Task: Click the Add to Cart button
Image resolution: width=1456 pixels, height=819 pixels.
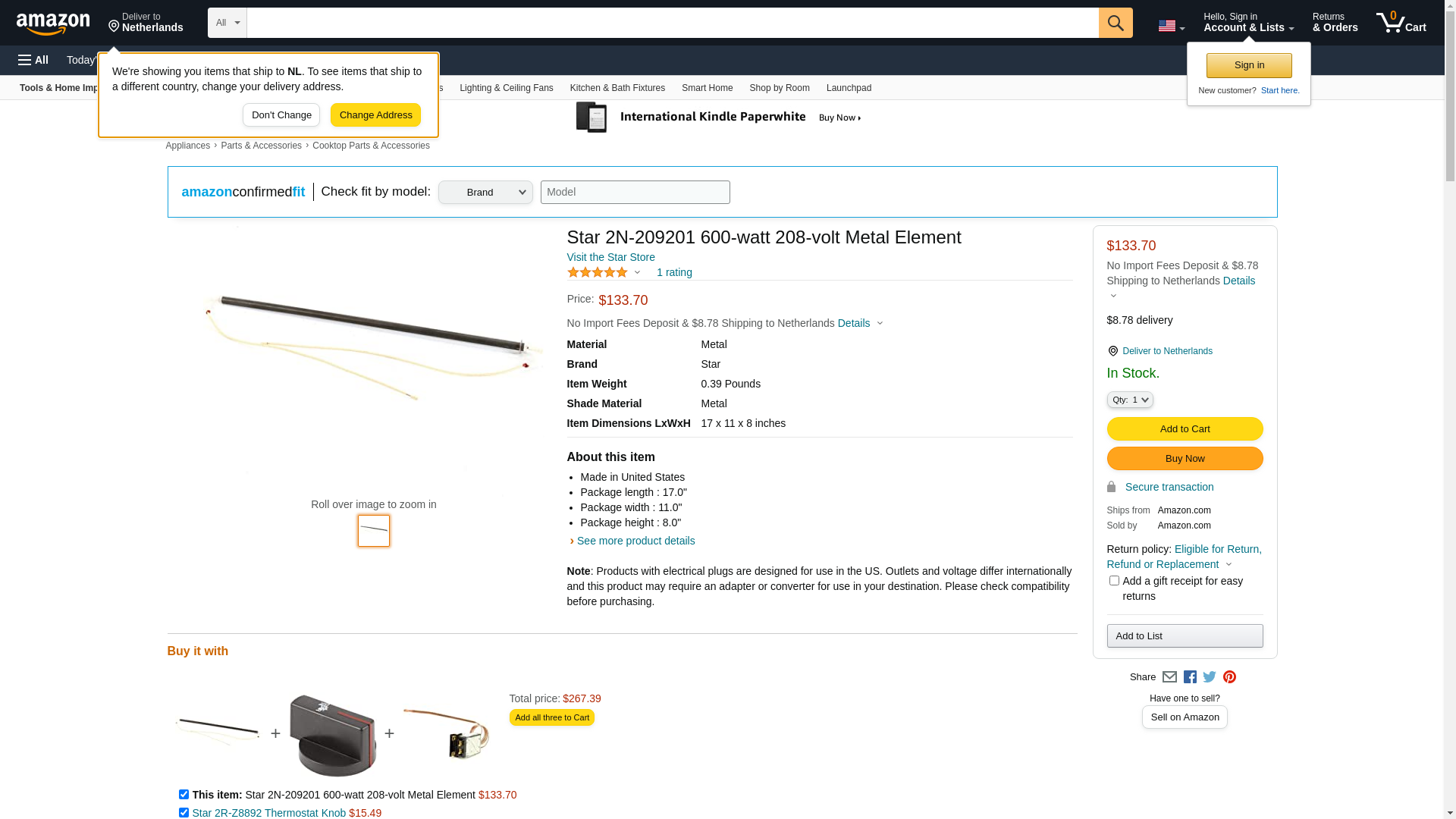Action: pyautogui.click(x=1185, y=429)
